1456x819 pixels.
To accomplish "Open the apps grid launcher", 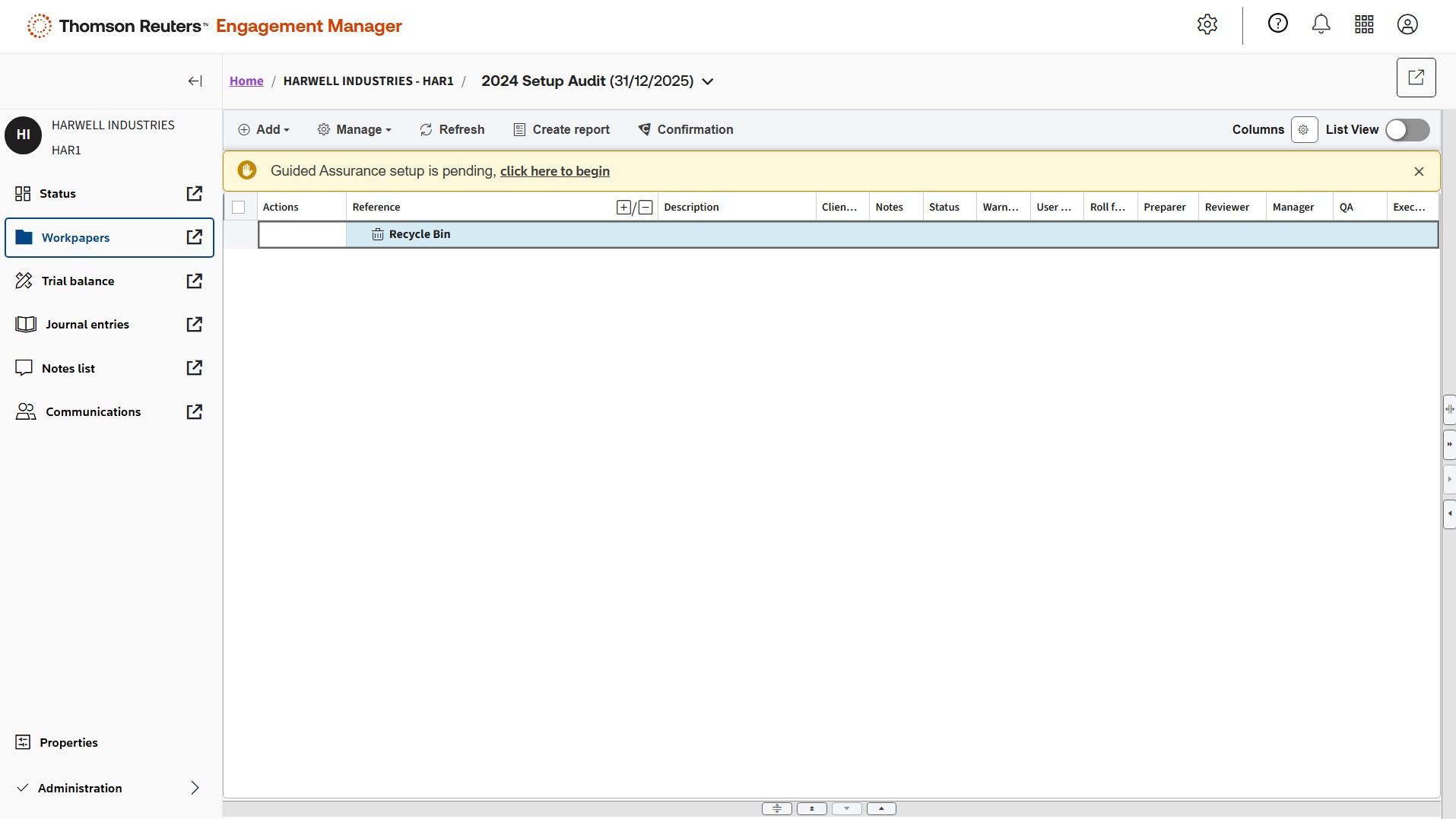I will [x=1364, y=24].
